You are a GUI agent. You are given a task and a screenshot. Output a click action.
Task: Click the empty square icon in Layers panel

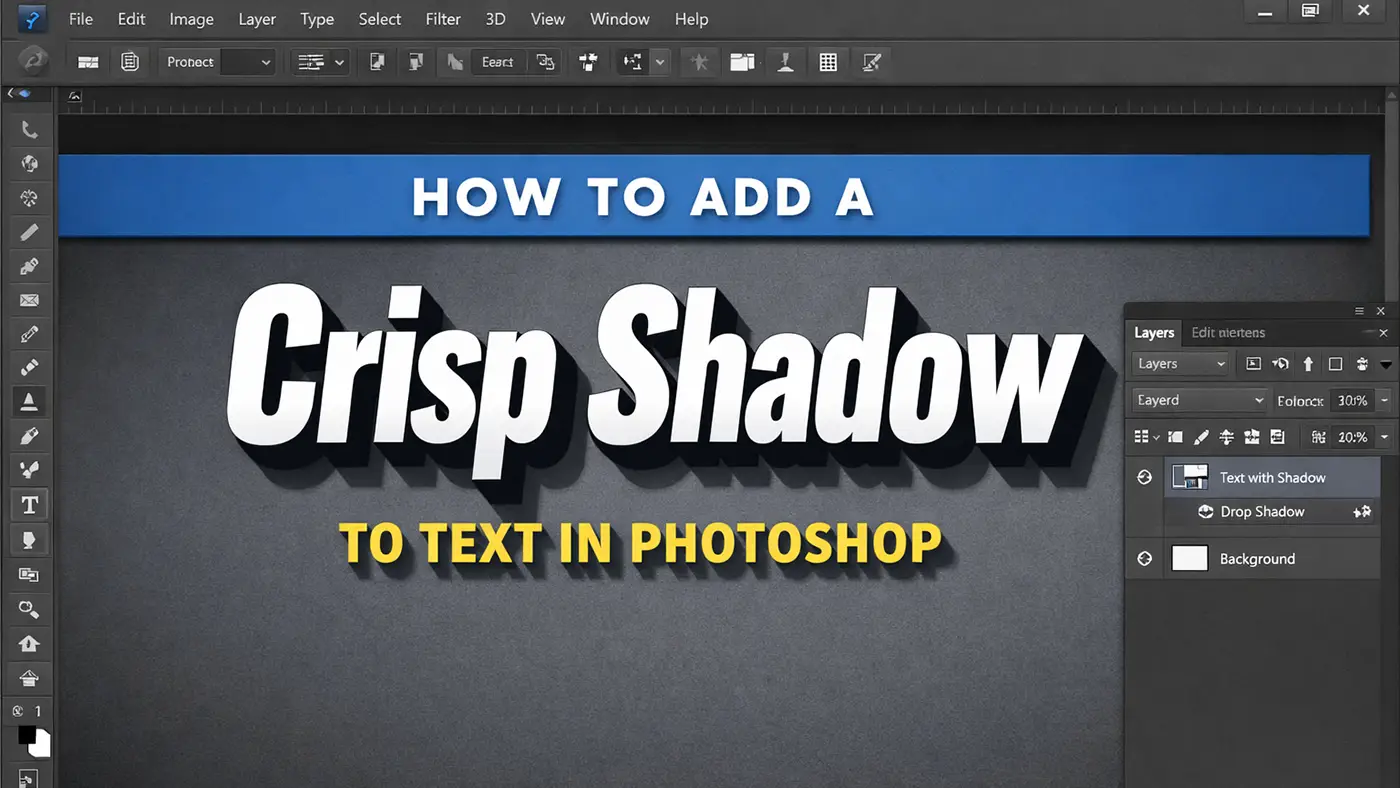tap(1335, 364)
